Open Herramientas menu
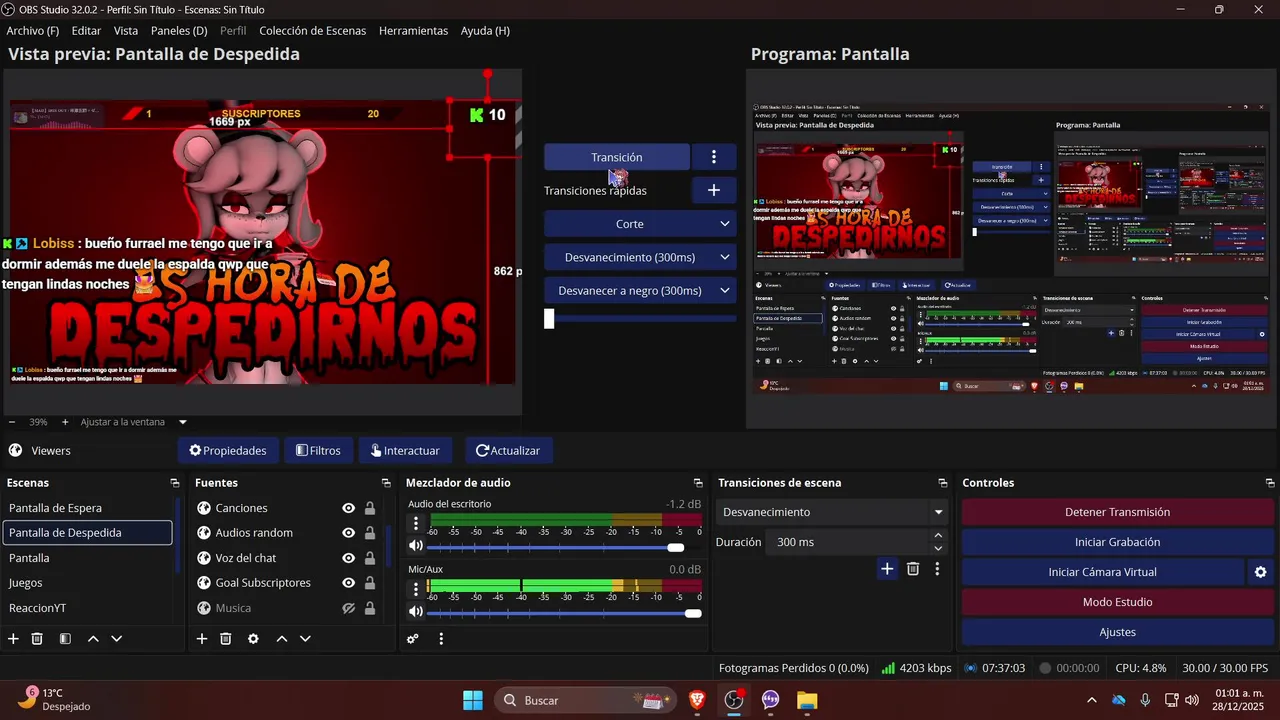The image size is (1280, 720). click(x=413, y=31)
